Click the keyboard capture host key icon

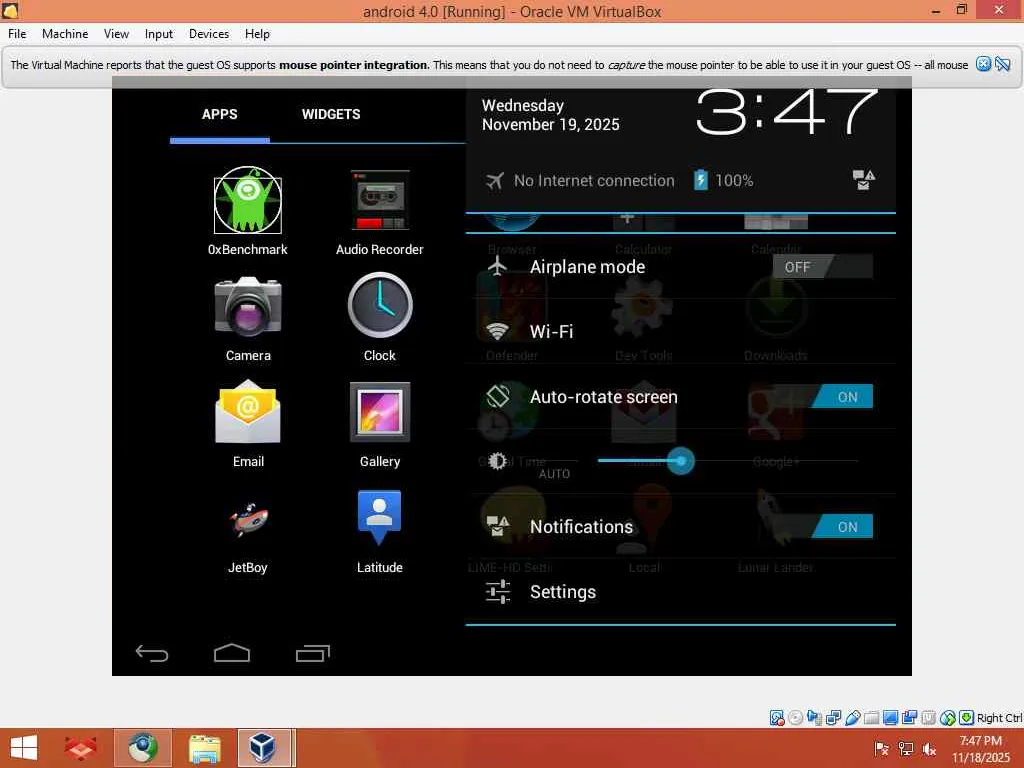tap(967, 718)
